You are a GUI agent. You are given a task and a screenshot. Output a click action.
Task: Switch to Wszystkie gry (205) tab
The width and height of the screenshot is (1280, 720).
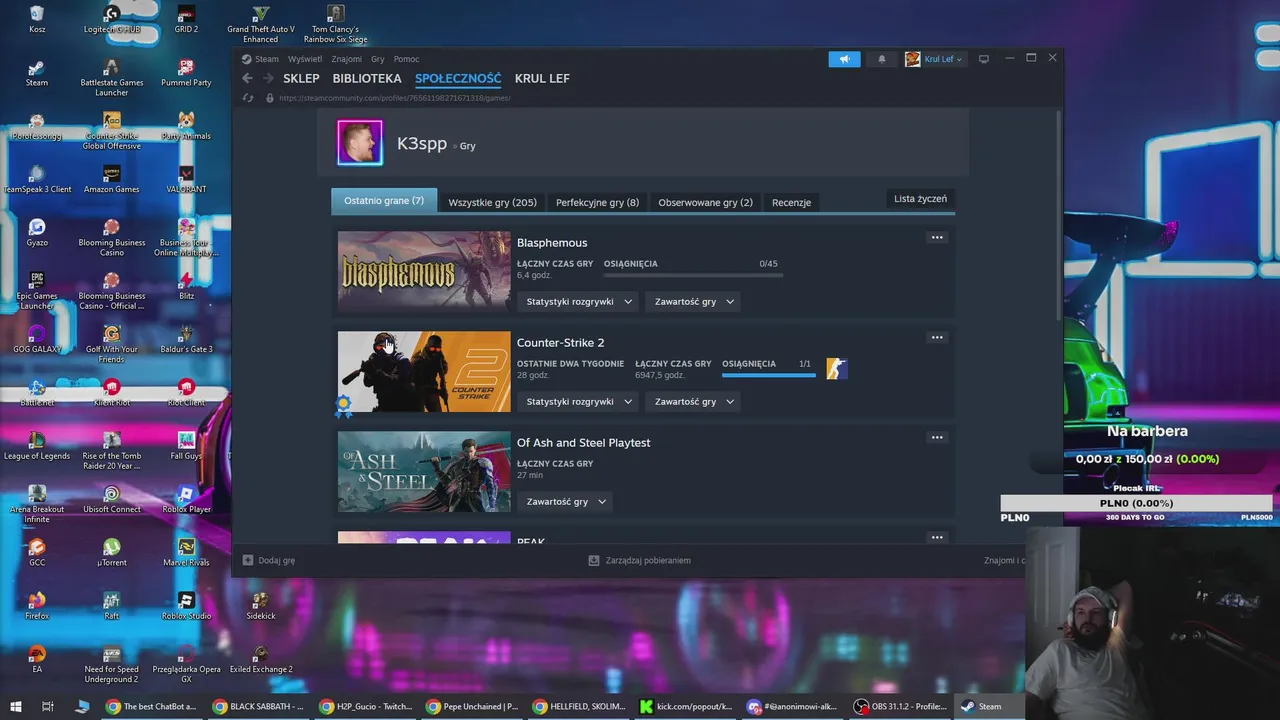[492, 202]
